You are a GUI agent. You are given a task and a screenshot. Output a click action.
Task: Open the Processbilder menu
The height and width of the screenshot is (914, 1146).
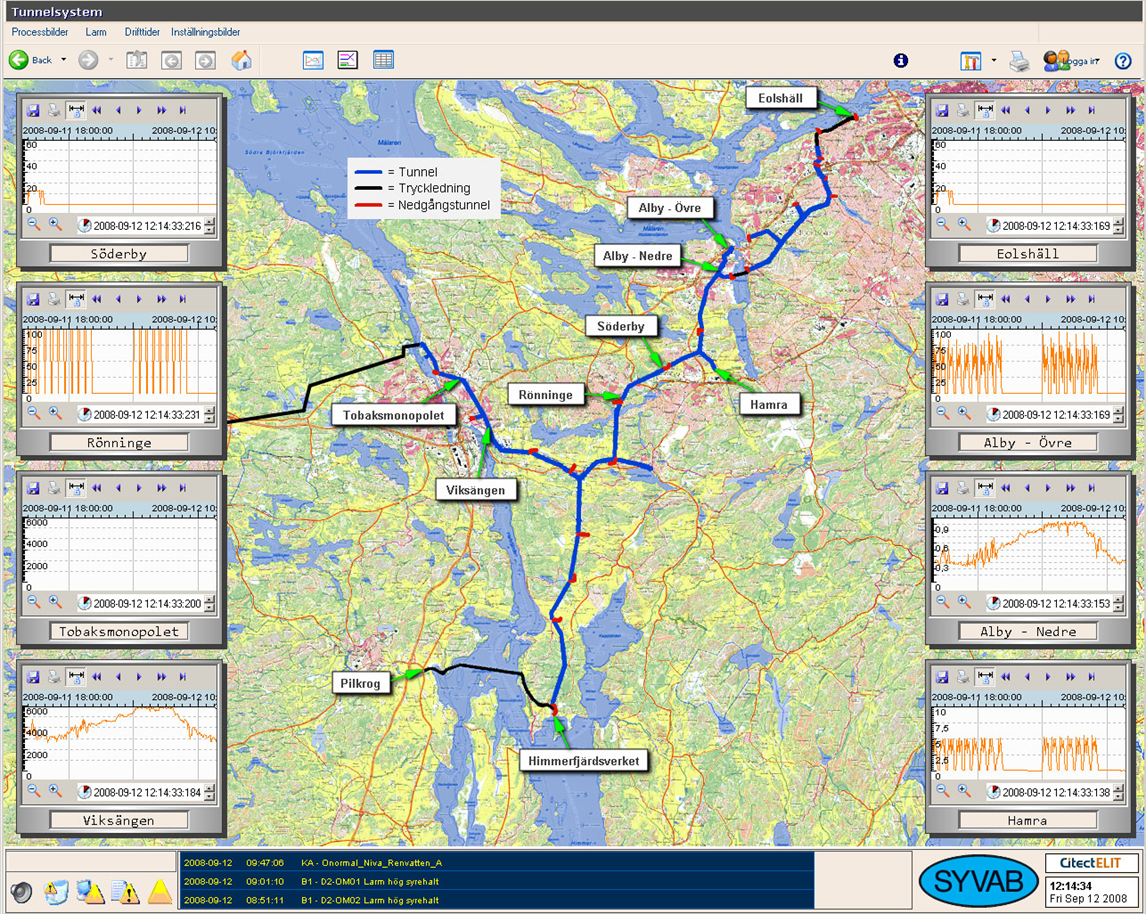(40, 32)
